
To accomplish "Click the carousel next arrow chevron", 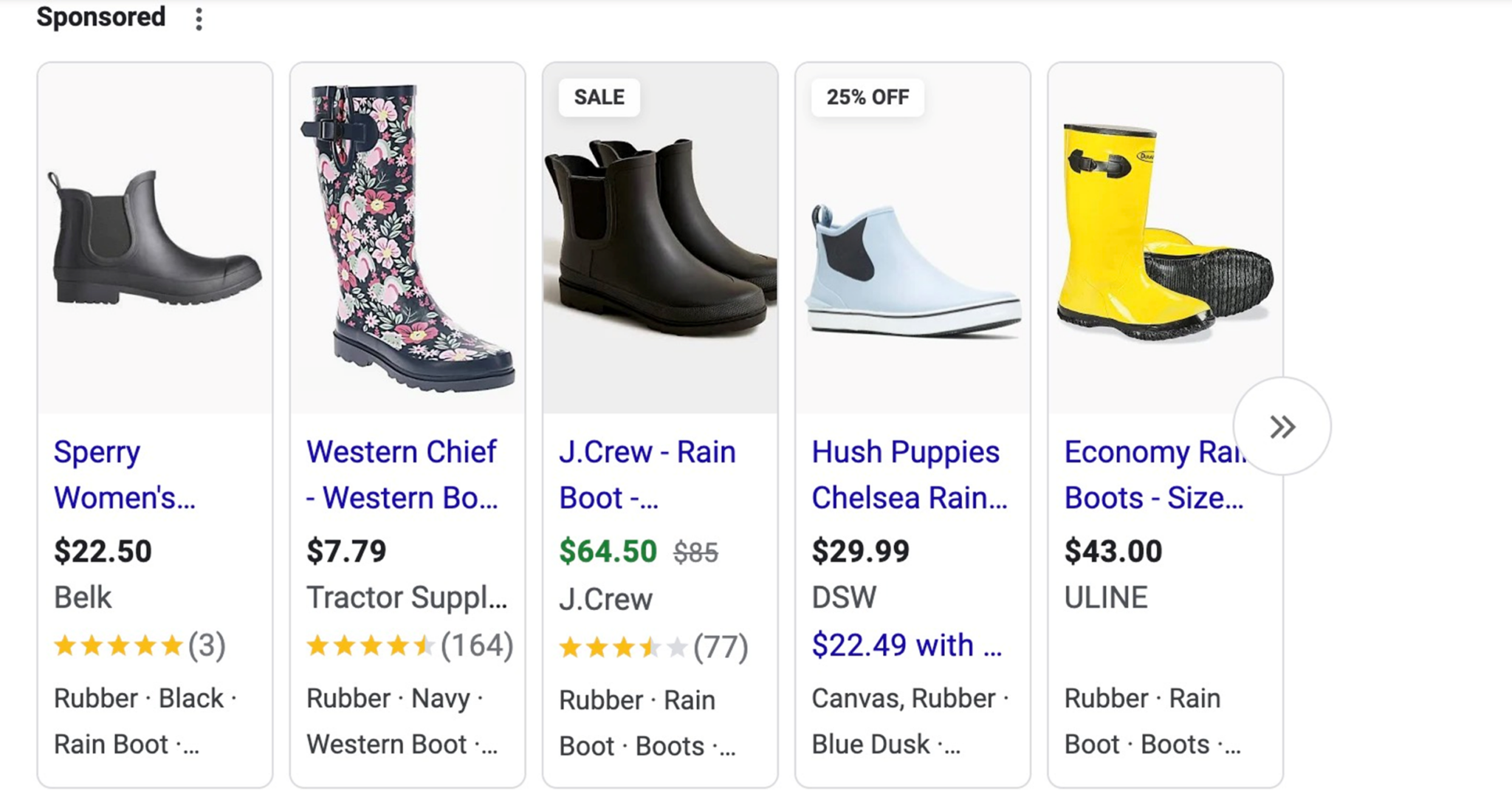I will pyautogui.click(x=1282, y=425).
